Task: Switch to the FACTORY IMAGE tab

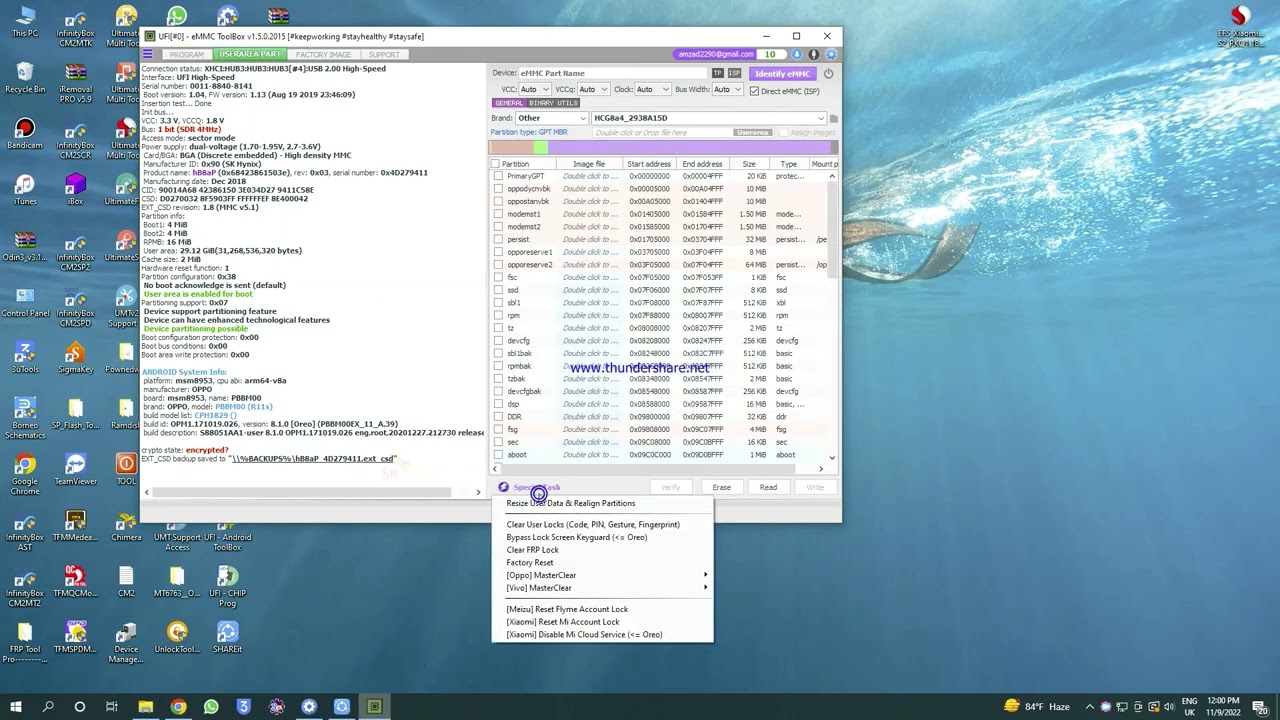Action: coord(323,54)
